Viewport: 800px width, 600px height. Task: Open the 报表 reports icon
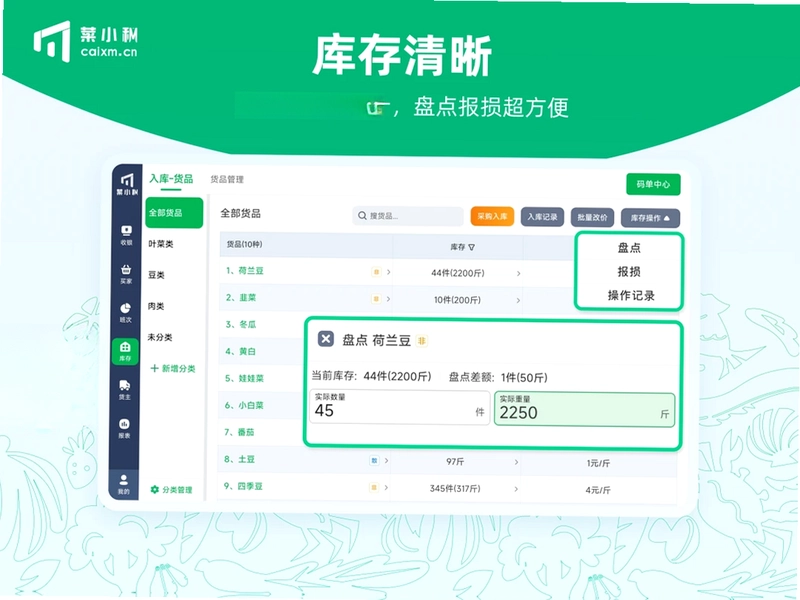[x=124, y=429]
